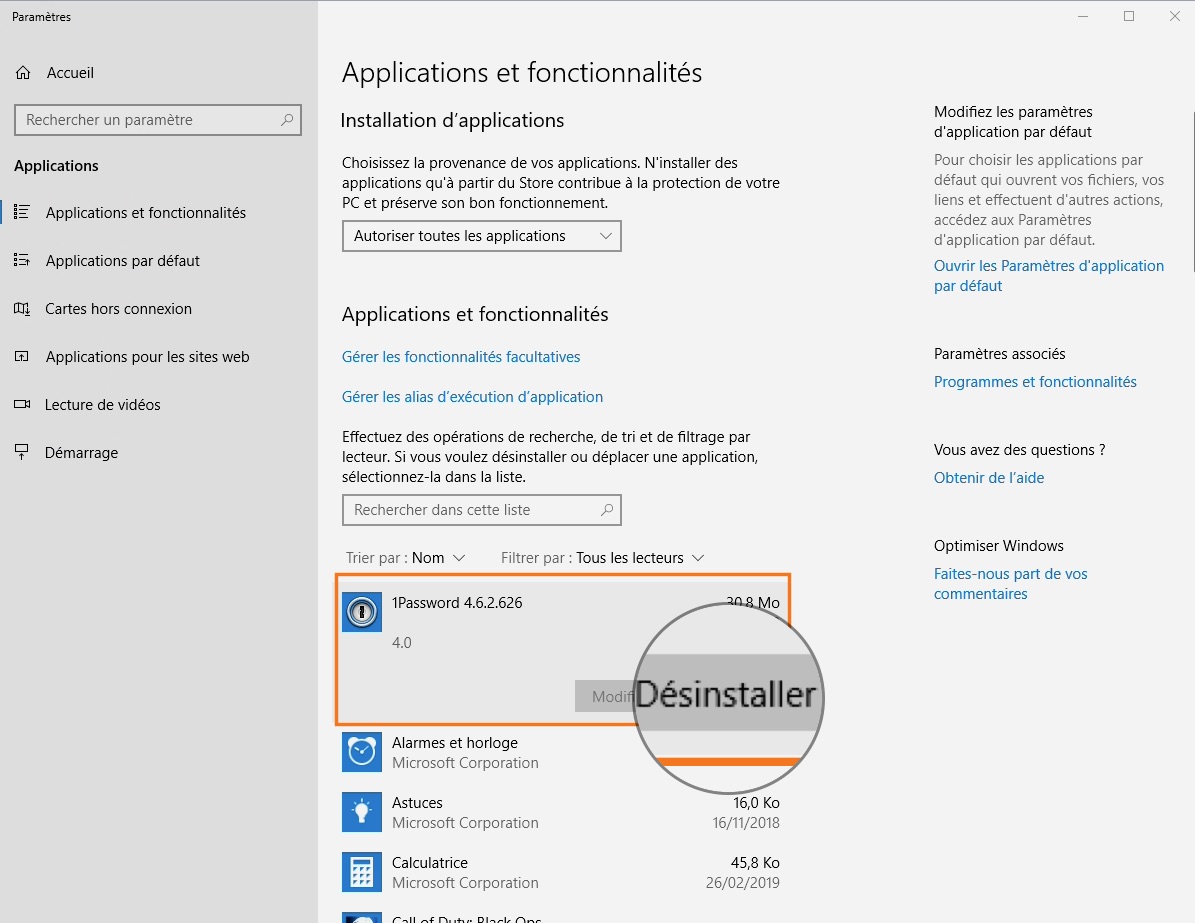Screen dimensions: 1195x923
Task: Click the Calculatrice app icon
Action: tap(361, 872)
